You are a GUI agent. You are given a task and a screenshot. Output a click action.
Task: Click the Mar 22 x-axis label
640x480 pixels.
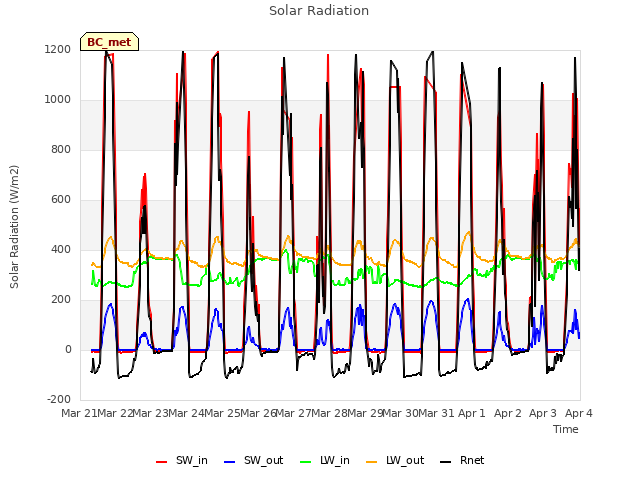(x=115, y=413)
